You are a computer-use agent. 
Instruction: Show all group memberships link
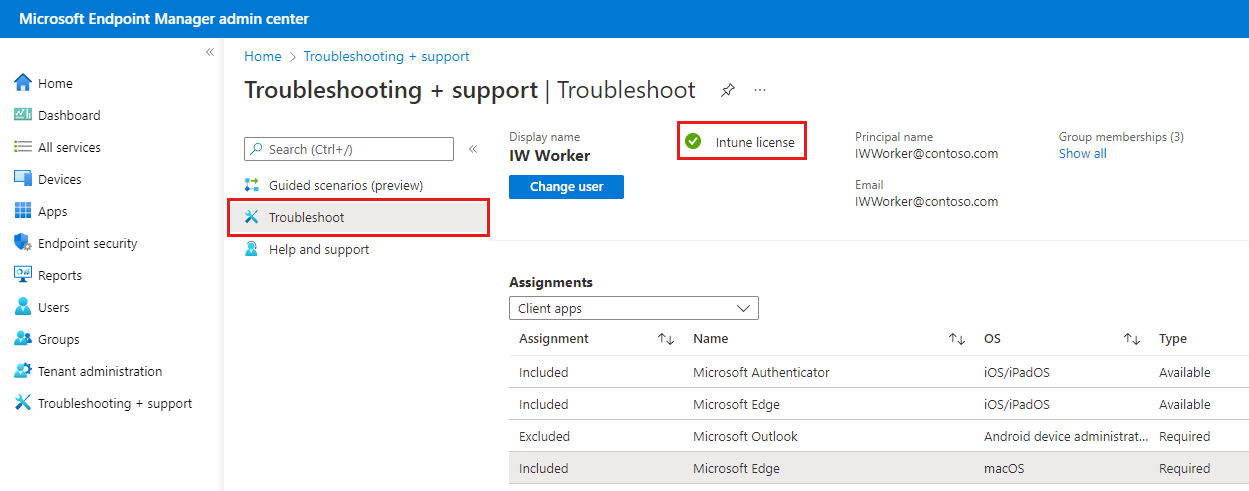(1082, 153)
